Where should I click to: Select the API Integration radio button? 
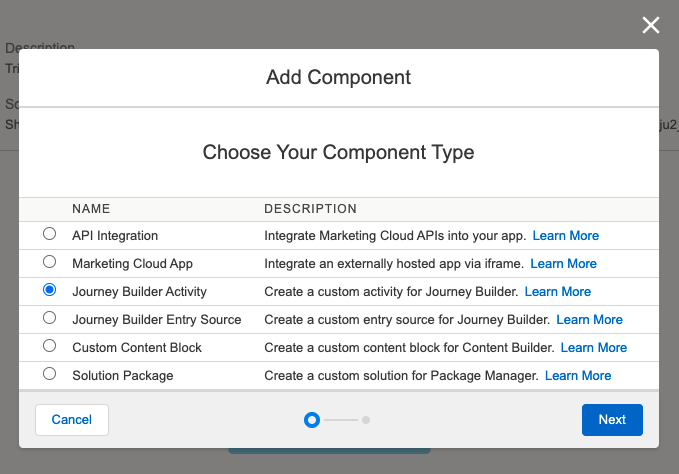pos(49,234)
